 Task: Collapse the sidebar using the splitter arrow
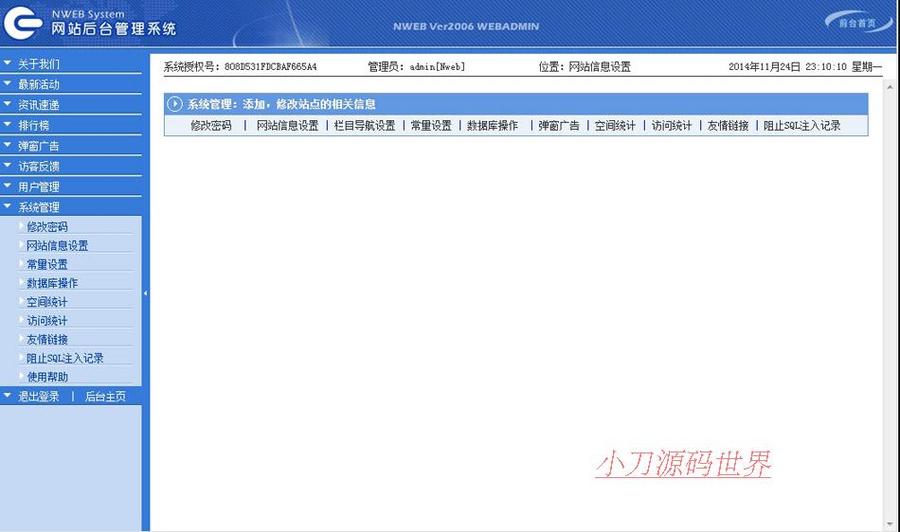click(x=145, y=293)
